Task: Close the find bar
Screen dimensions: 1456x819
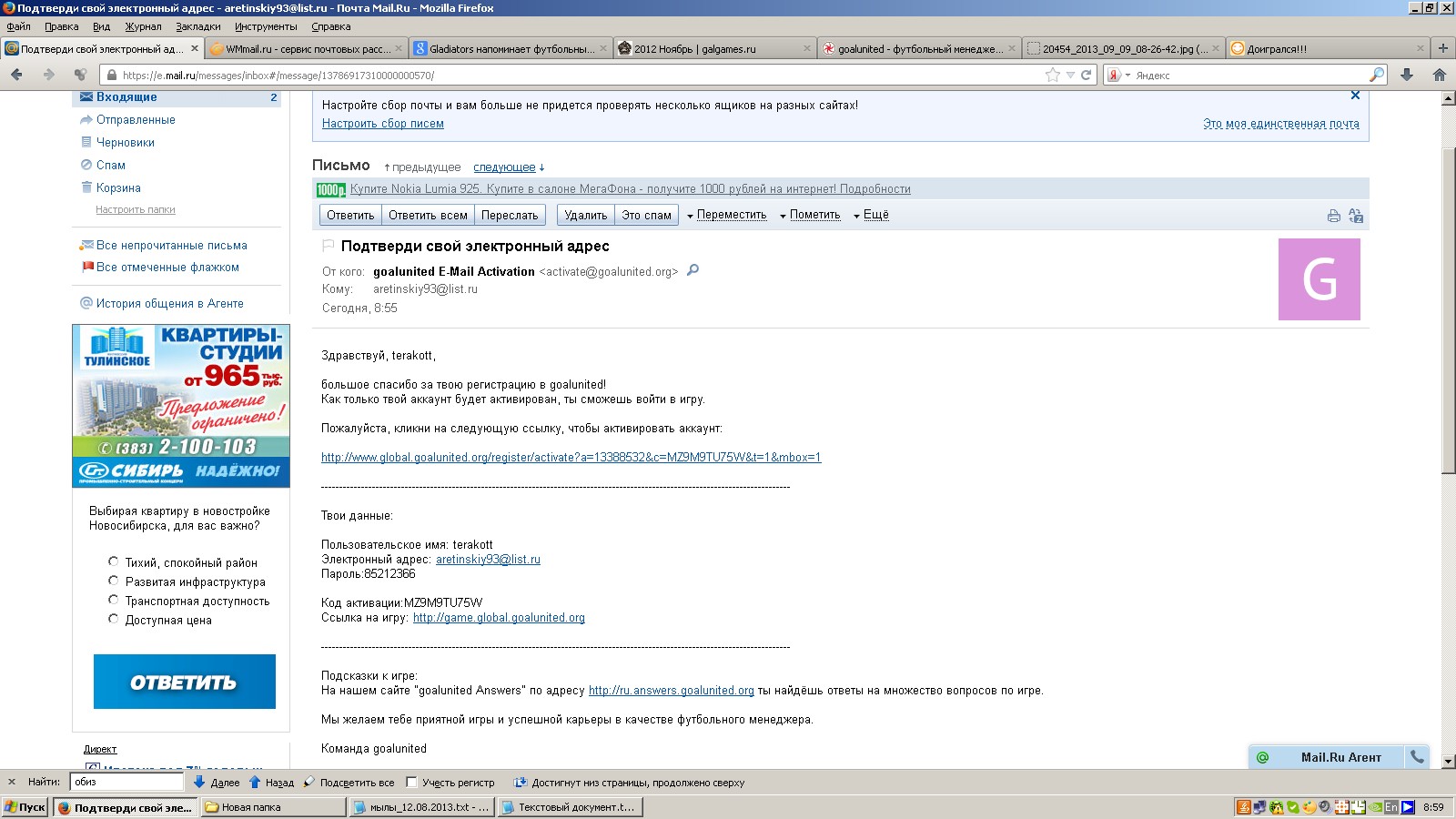Action: tap(12, 782)
